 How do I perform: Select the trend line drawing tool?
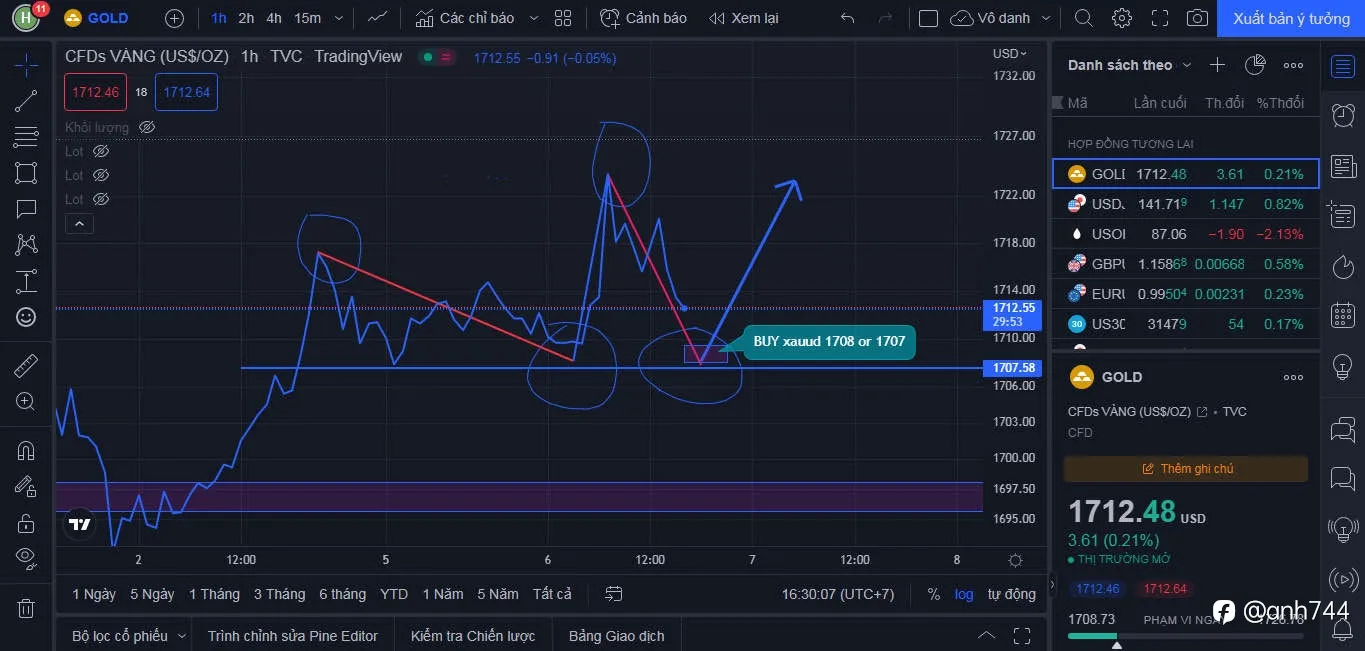(x=26, y=100)
